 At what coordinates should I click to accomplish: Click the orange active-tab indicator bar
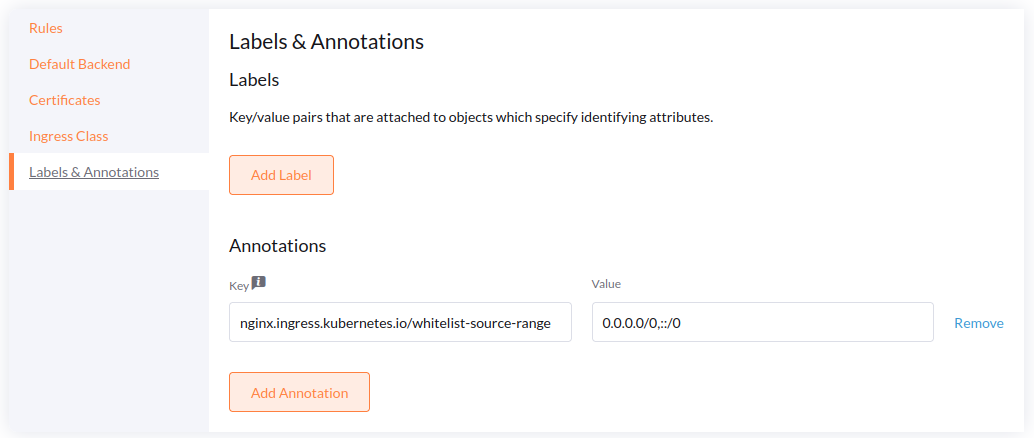coord(11,172)
